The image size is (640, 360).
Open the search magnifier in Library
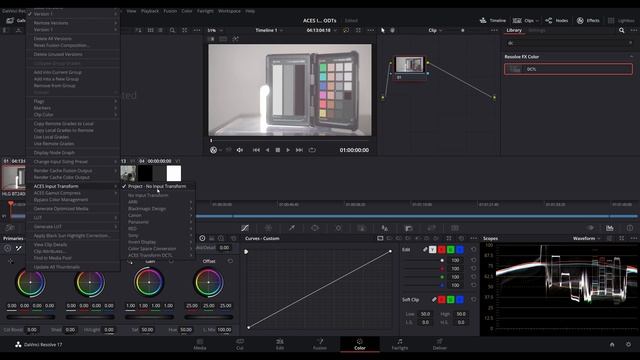pyautogui.click(x=621, y=30)
